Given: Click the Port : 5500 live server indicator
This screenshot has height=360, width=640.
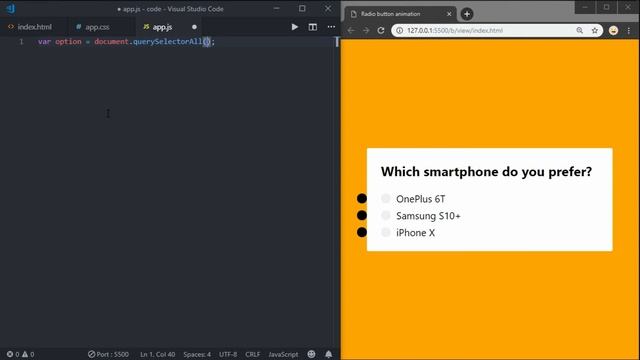Looking at the screenshot, I should tap(108, 354).
